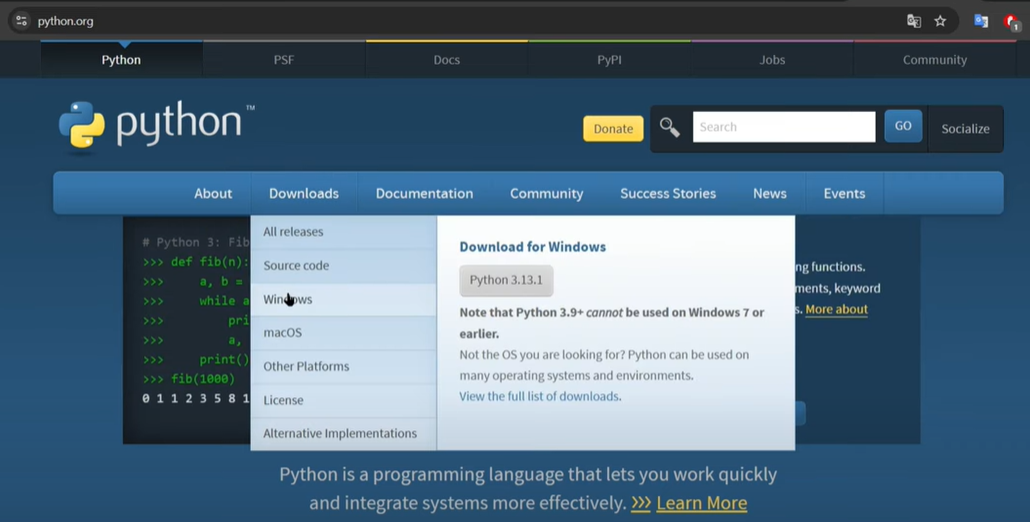Follow the More about link
Image resolution: width=1030 pixels, height=522 pixels.
click(836, 309)
